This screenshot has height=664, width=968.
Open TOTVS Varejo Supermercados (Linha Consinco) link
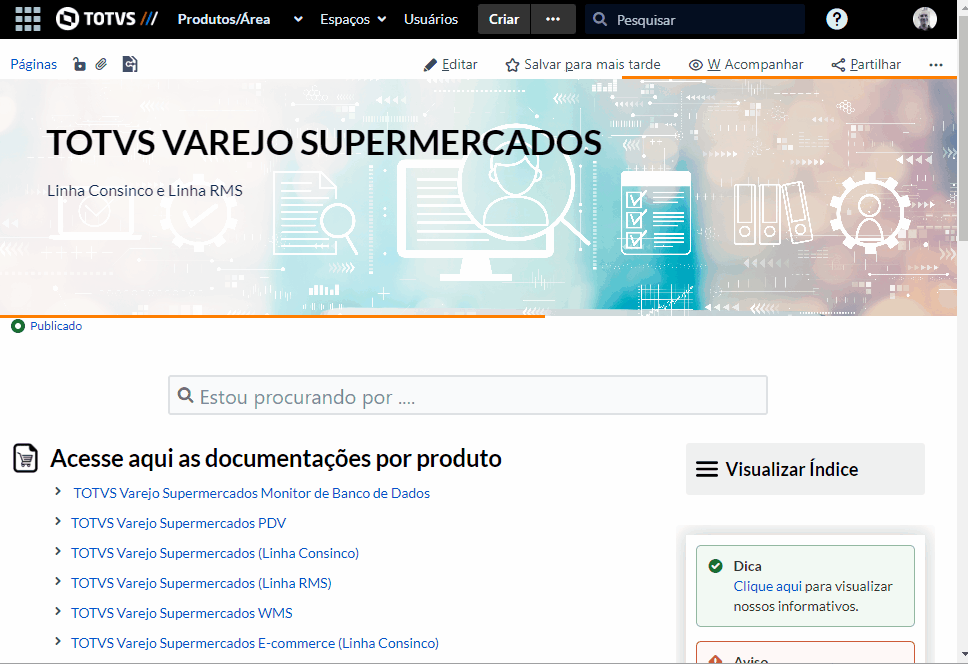click(x=215, y=553)
